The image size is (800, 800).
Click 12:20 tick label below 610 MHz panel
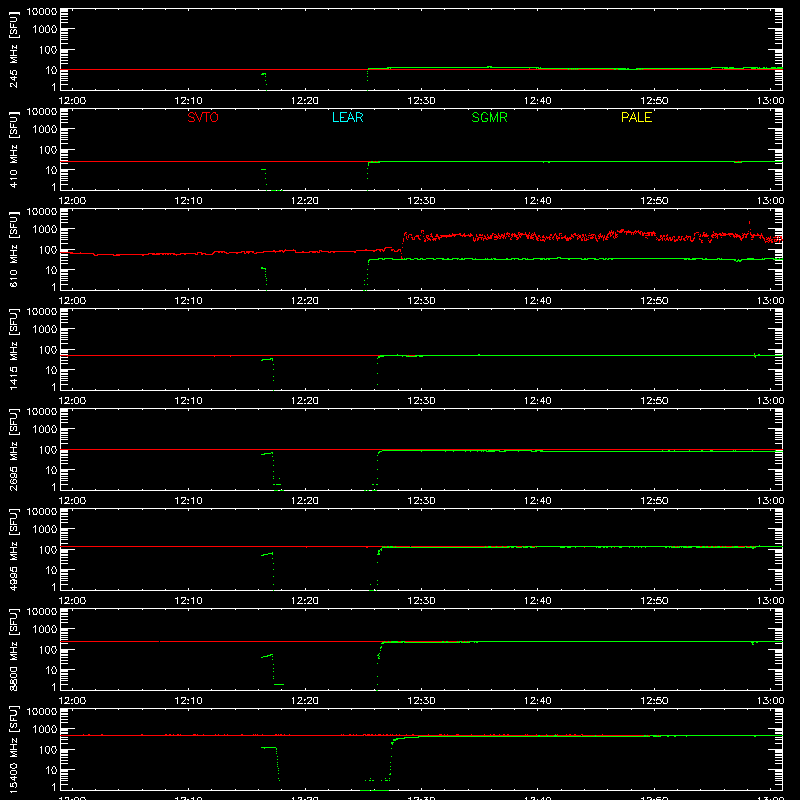[x=305, y=301]
